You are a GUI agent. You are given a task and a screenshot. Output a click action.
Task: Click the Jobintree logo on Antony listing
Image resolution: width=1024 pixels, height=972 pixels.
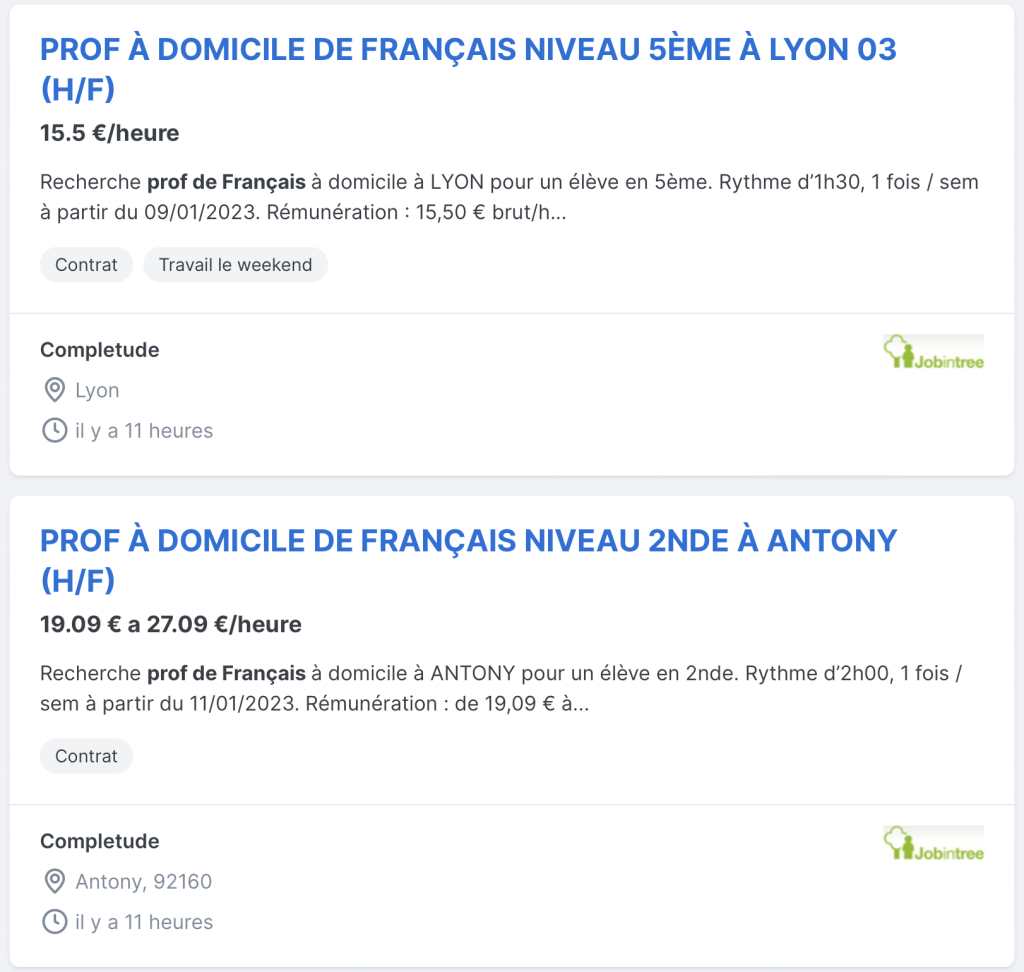pos(933,843)
